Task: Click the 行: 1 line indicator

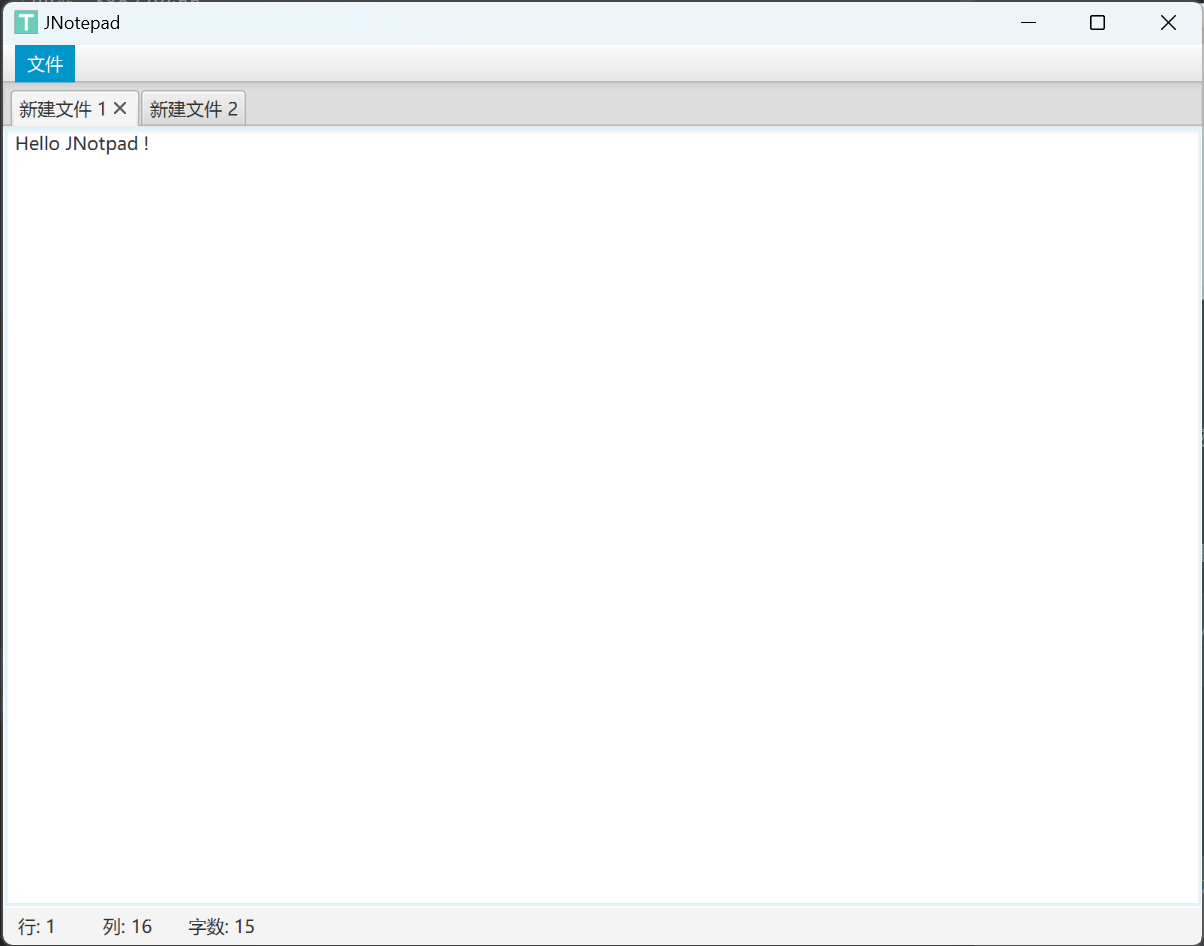Action: coord(35,926)
